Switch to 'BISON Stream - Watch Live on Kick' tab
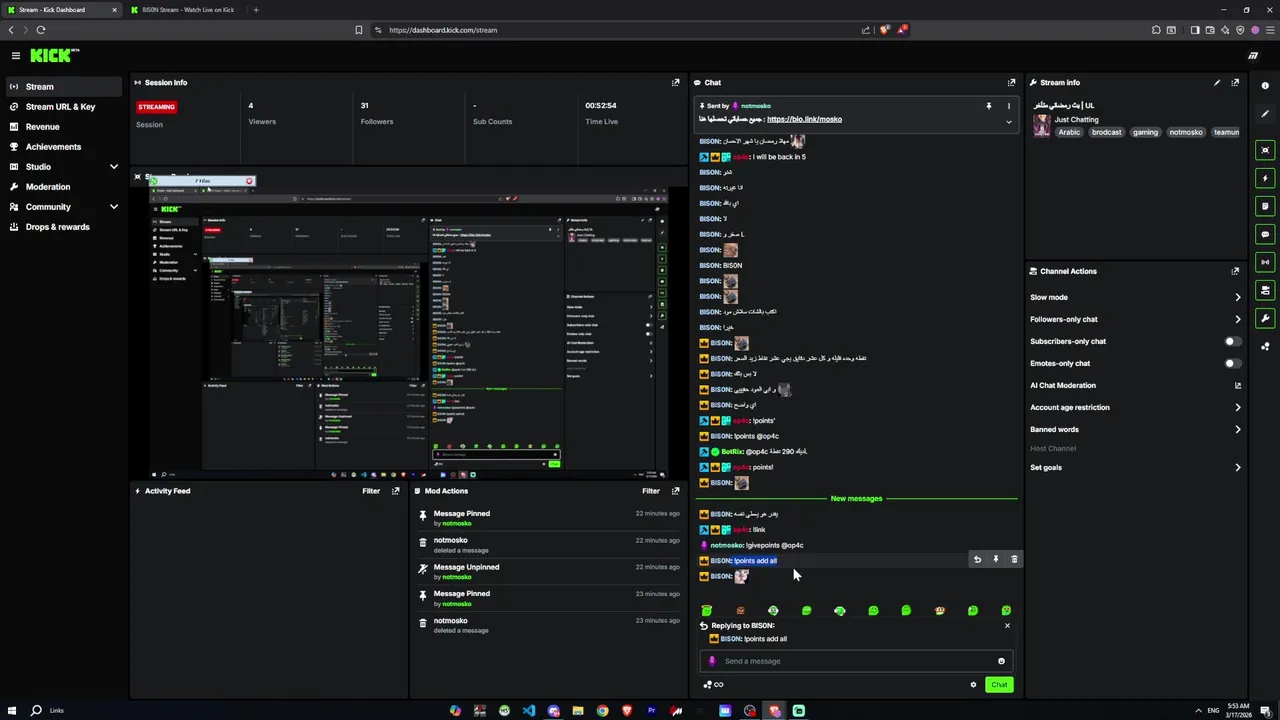The image size is (1280, 720). click(186, 10)
